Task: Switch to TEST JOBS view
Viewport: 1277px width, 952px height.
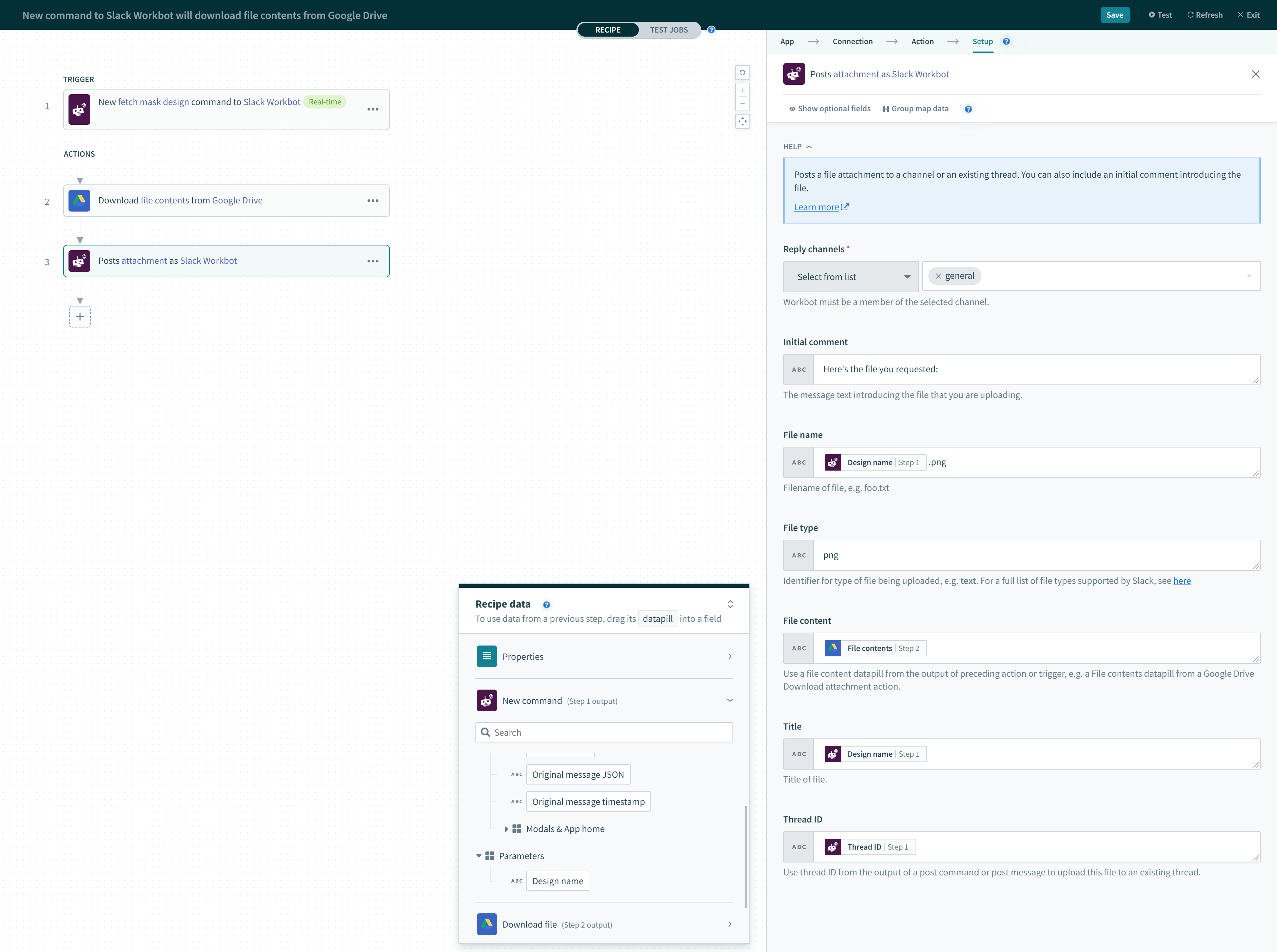Action: click(668, 30)
